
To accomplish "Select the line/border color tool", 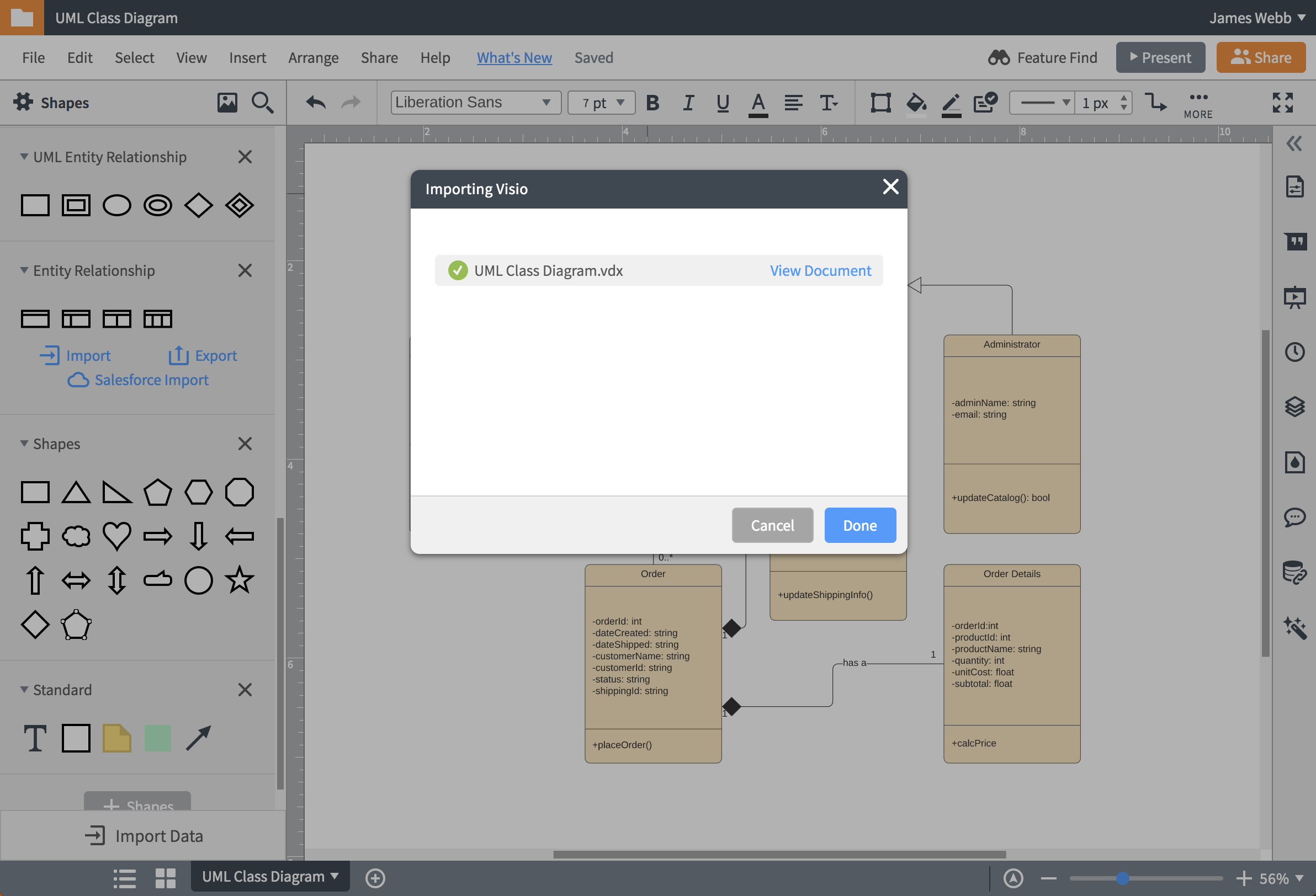I will pos(950,103).
